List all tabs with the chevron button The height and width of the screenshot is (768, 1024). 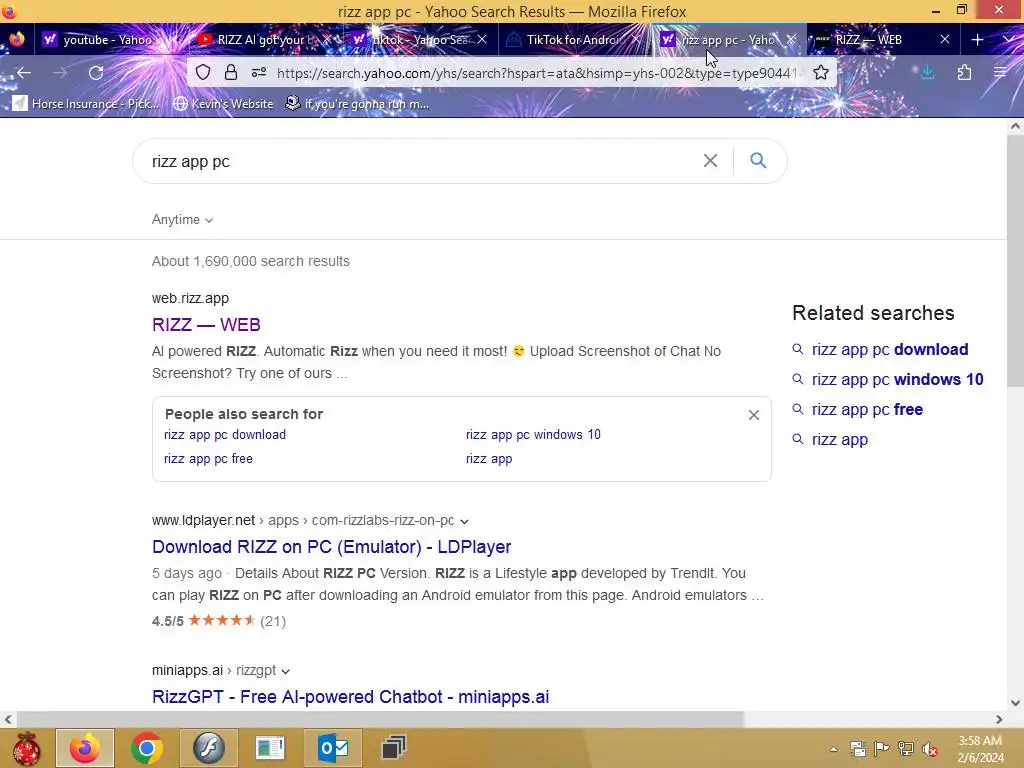coord(1009,40)
